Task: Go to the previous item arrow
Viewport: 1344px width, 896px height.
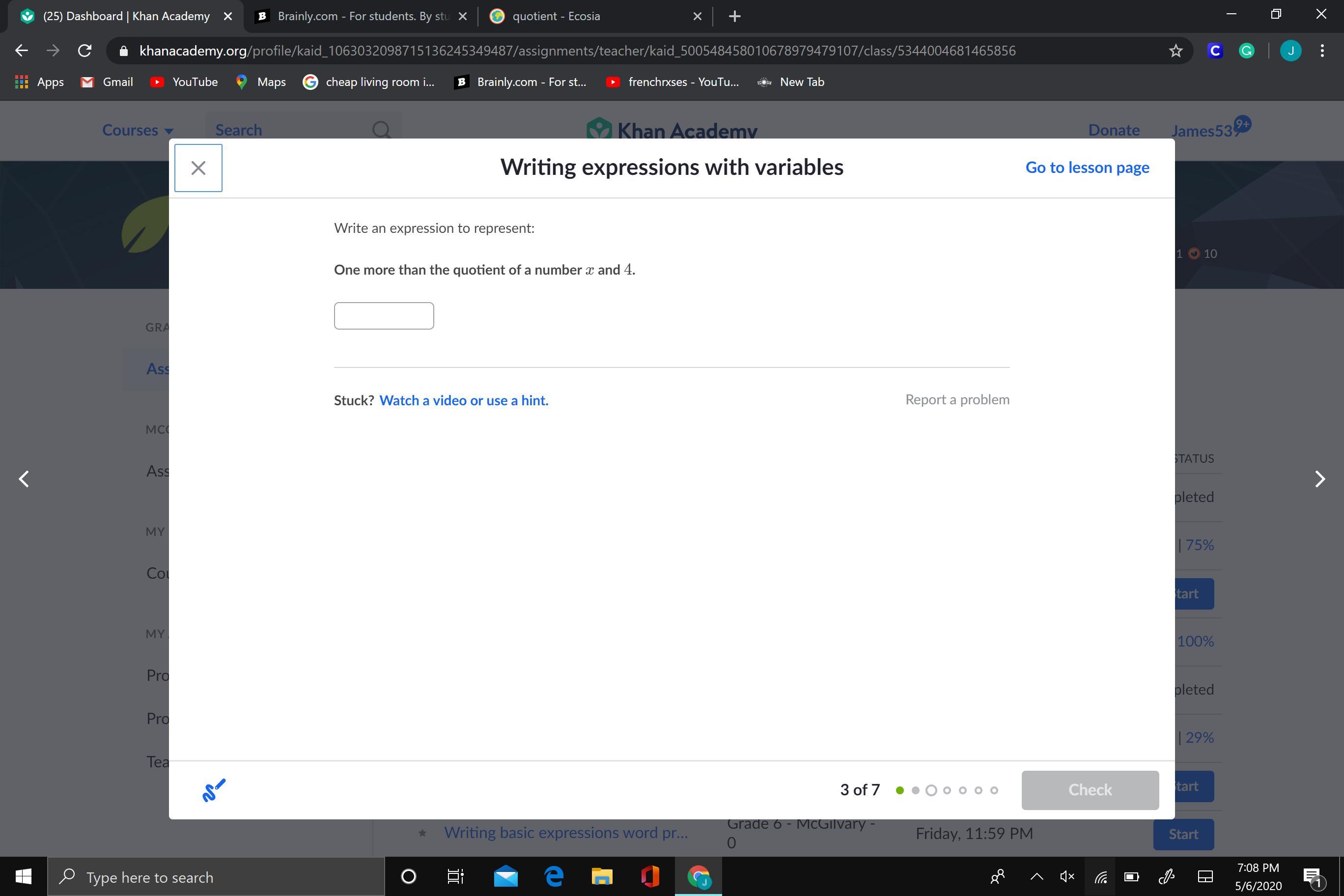Action: coord(24,479)
